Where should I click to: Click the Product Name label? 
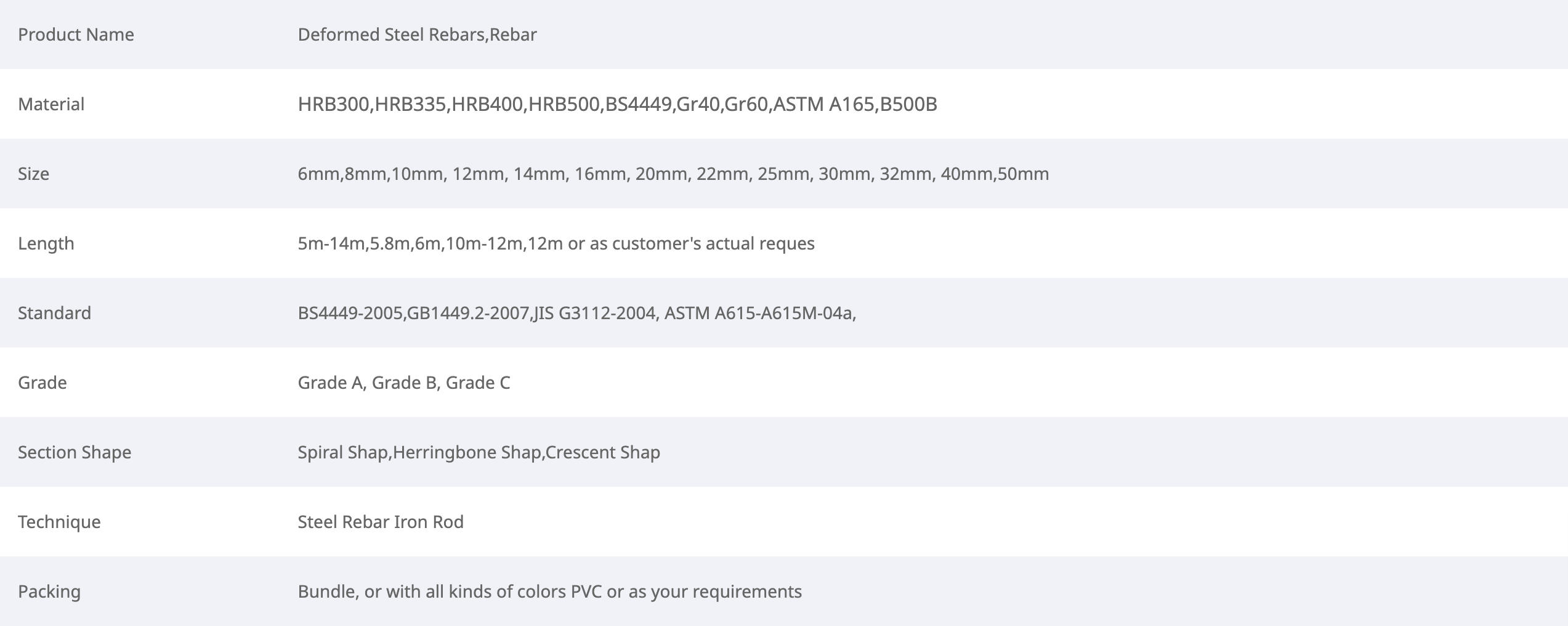click(x=76, y=35)
